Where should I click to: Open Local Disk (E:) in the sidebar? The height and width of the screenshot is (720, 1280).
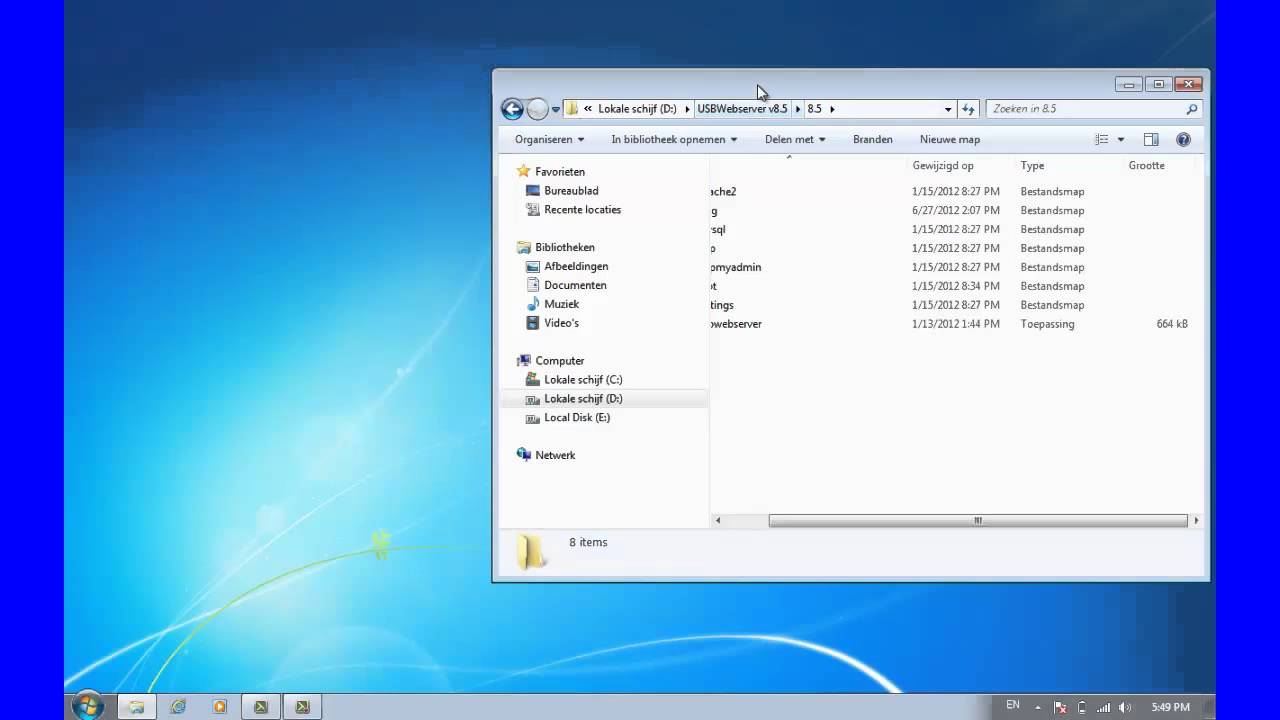pyautogui.click(x=577, y=418)
